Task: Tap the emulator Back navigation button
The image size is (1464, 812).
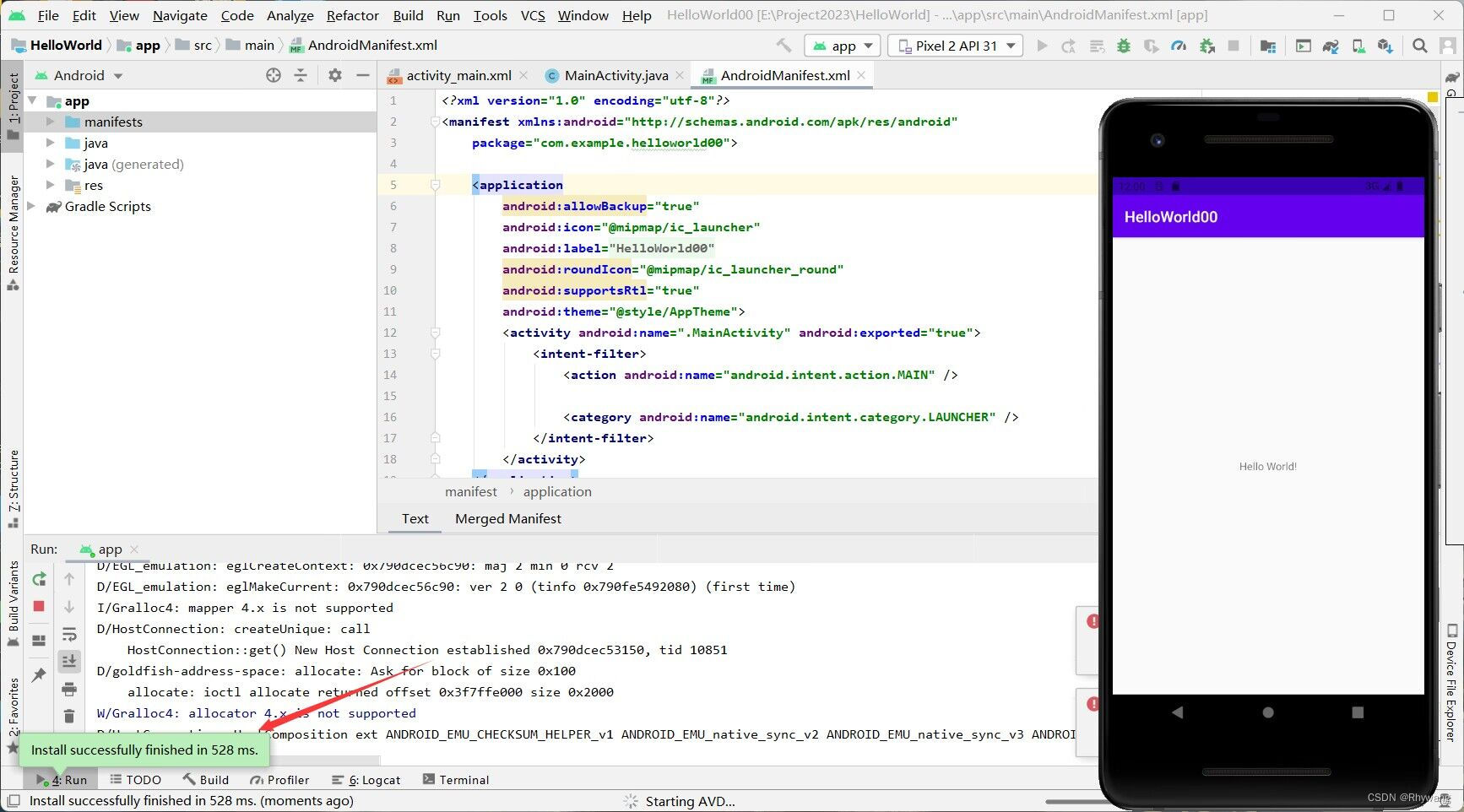Action: 1177,712
